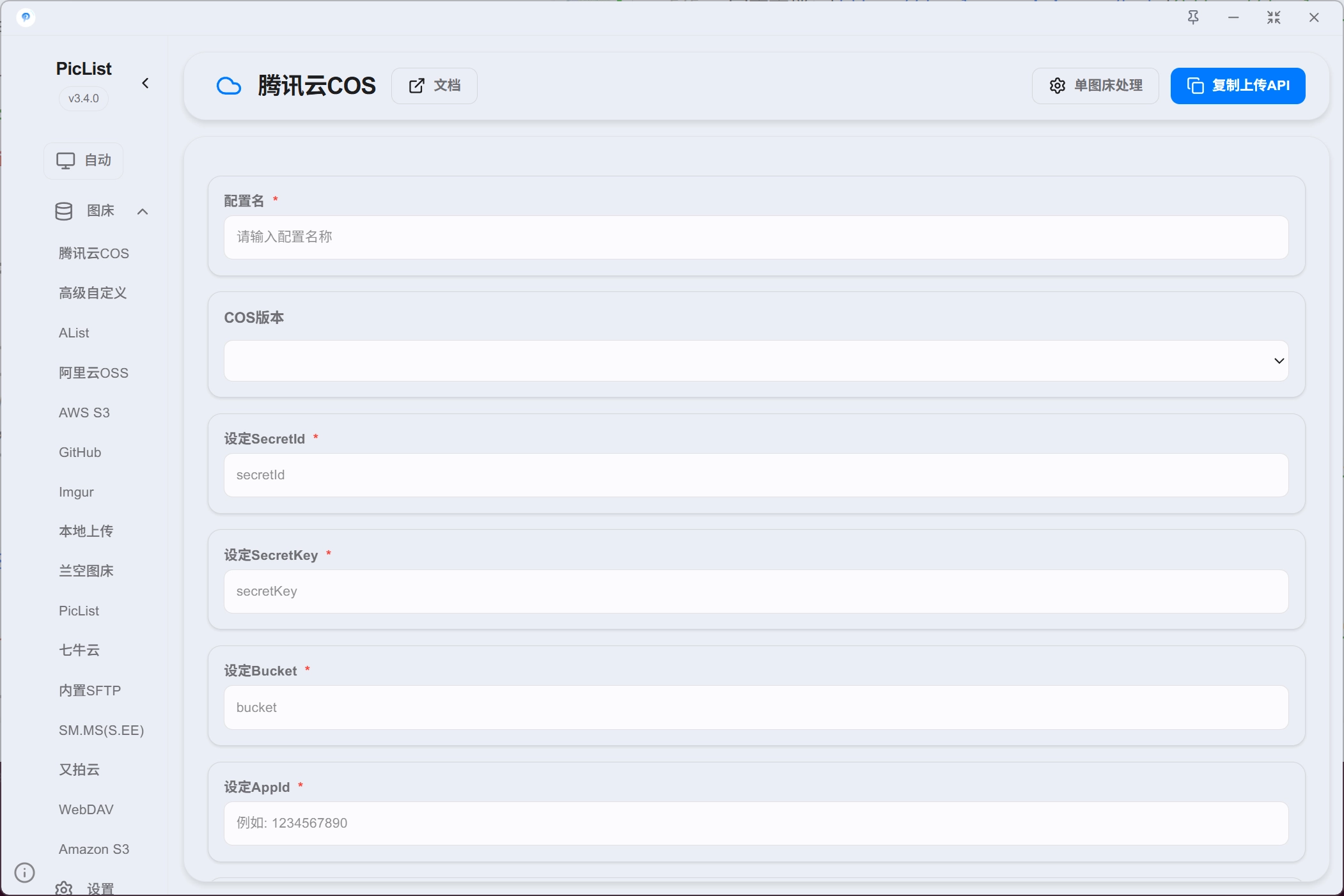1344x896 pixels.
Task: Click the 复制上传API button
Action: click(x=1238, y=86)
